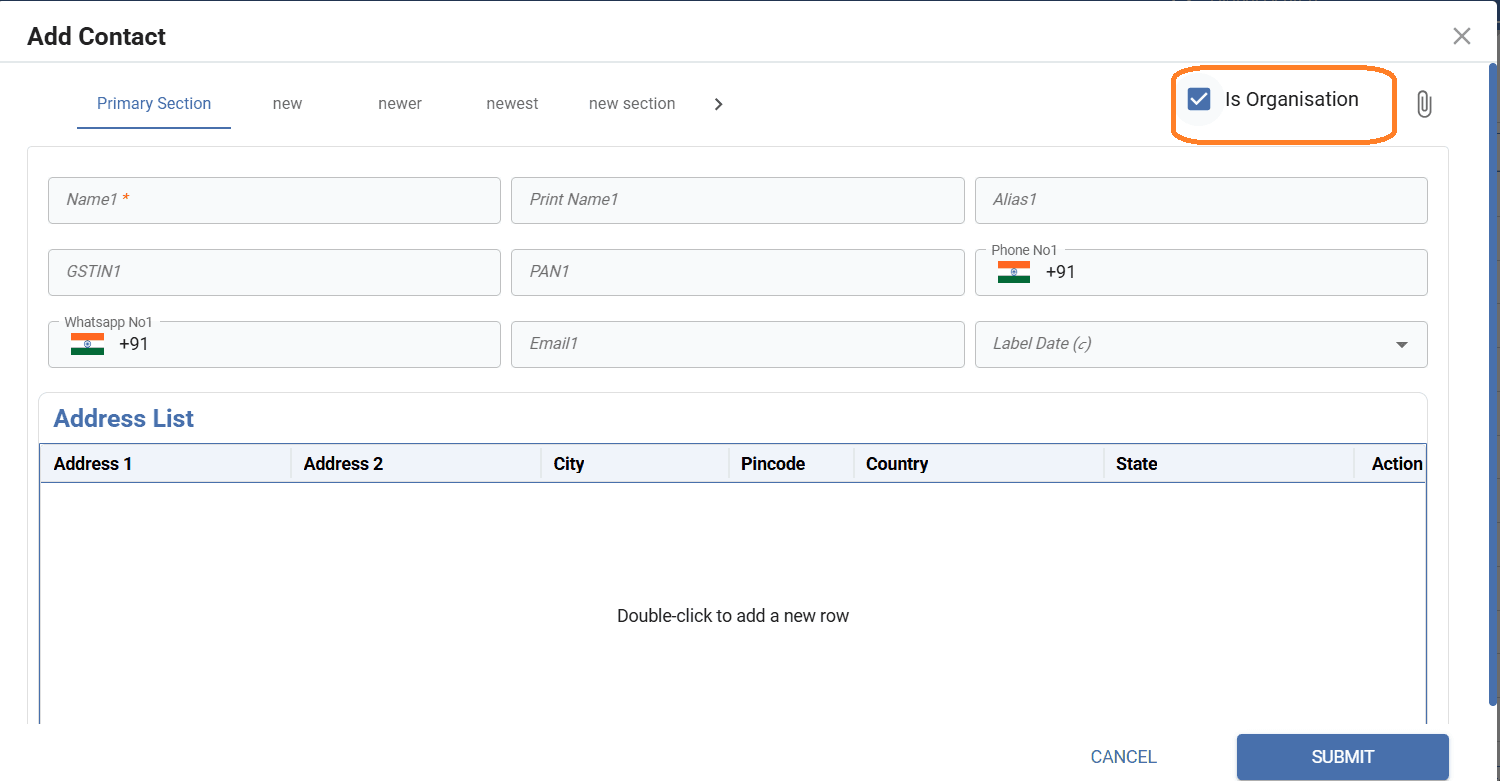Switch to the newer tab
The width and height of the screenshot is (1500, 781).
point(400,104)
